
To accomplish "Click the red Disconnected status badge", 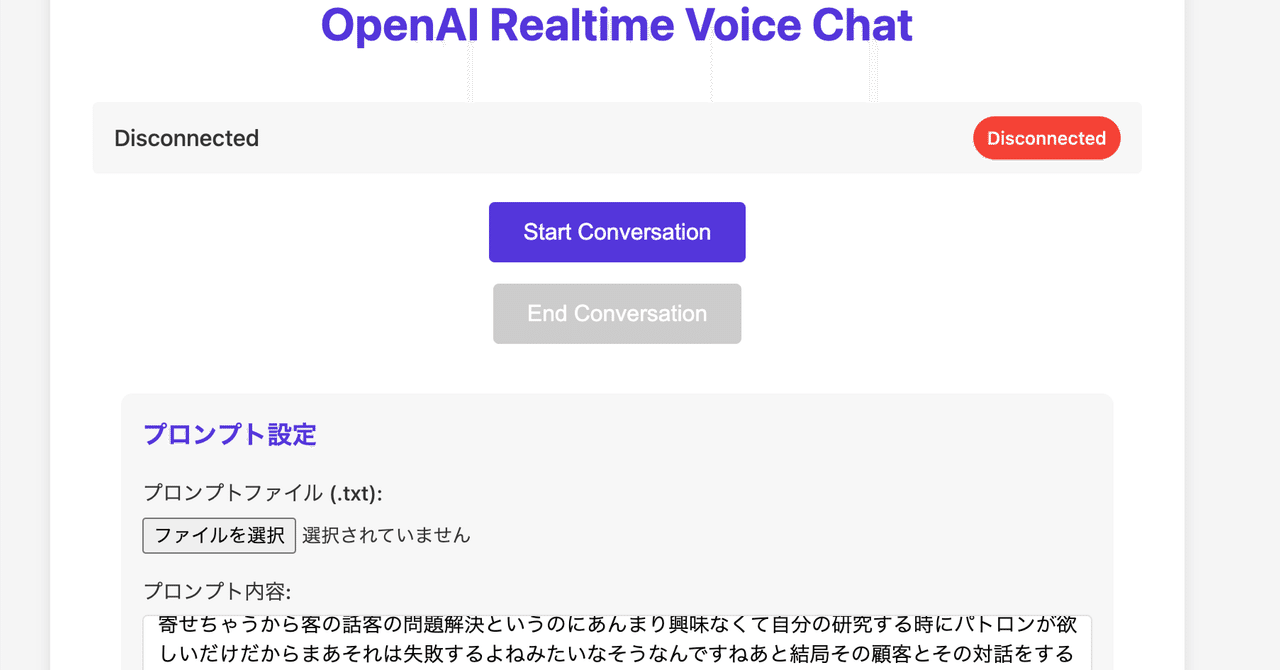I will [x=1046, y=138].
